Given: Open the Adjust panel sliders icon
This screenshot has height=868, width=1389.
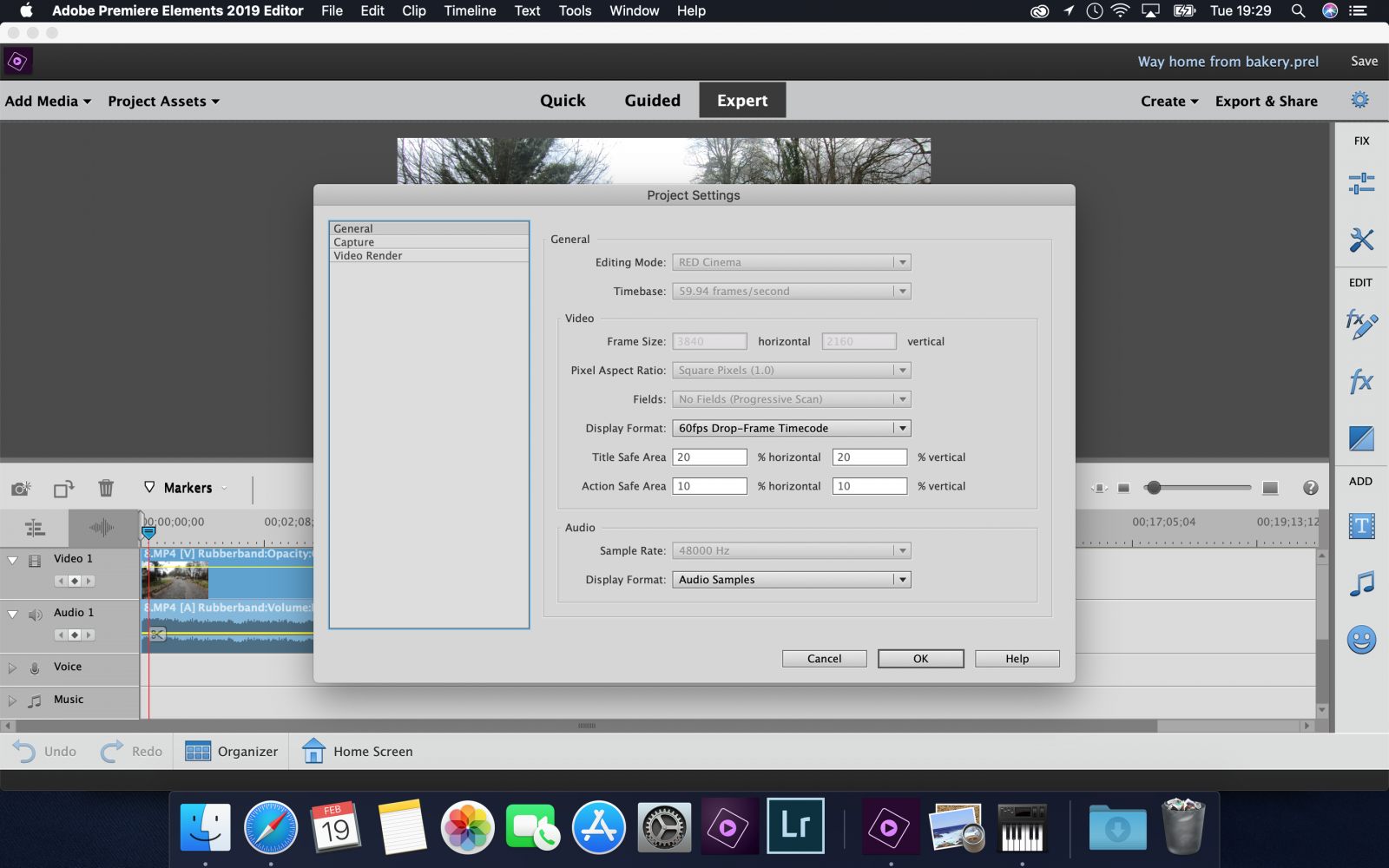Looking at the screenshot, I should coord(1361,183).
